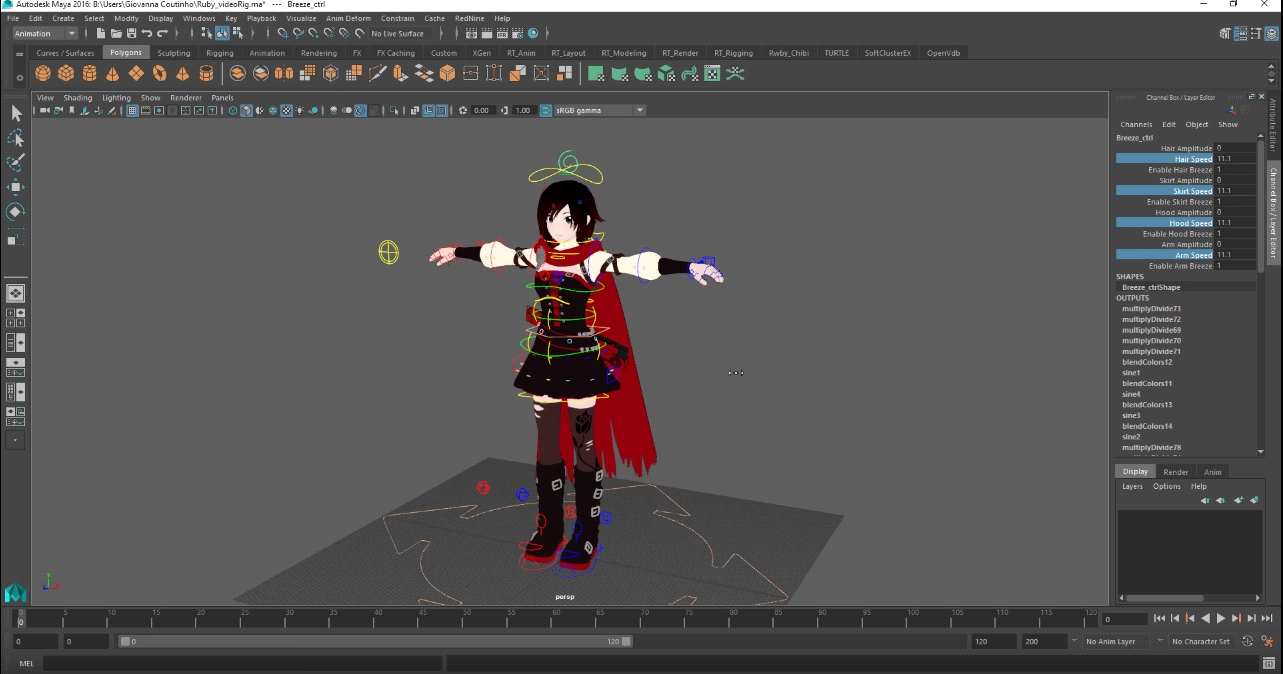Toggle X-ray joints in viewport toolbar
The image size is (1283, 674).
(x=441, y=110)
